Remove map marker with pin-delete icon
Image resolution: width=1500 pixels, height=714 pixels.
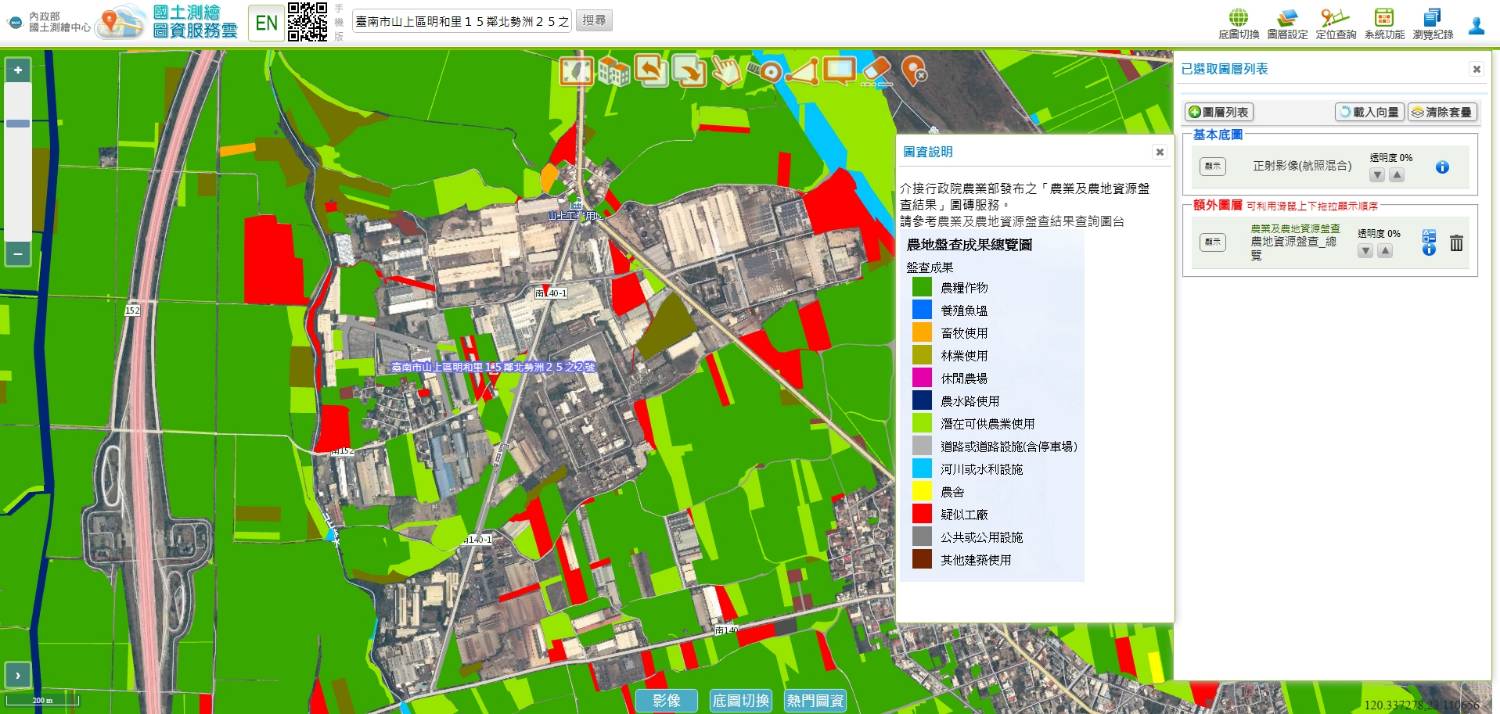pyautogui.click(x=913, y=71)
